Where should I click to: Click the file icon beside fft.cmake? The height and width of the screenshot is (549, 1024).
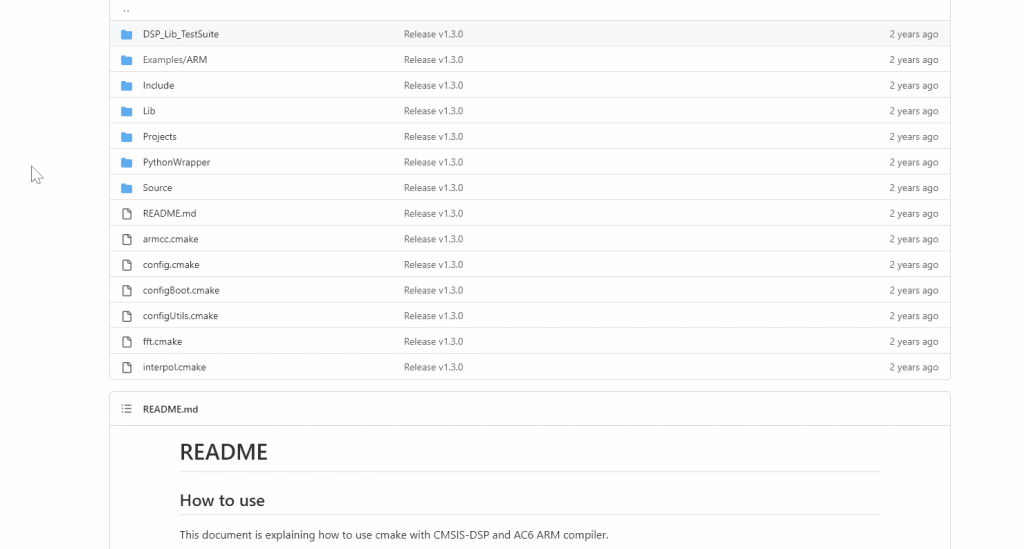pyautogui.click(x=127, y=342)
